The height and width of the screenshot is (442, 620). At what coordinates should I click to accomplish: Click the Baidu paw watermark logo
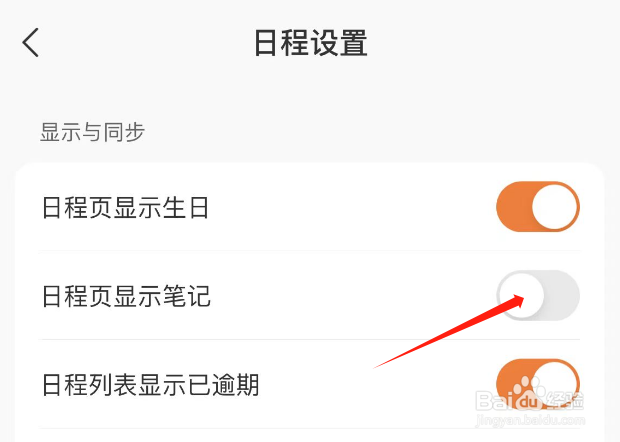pos(529,392)
